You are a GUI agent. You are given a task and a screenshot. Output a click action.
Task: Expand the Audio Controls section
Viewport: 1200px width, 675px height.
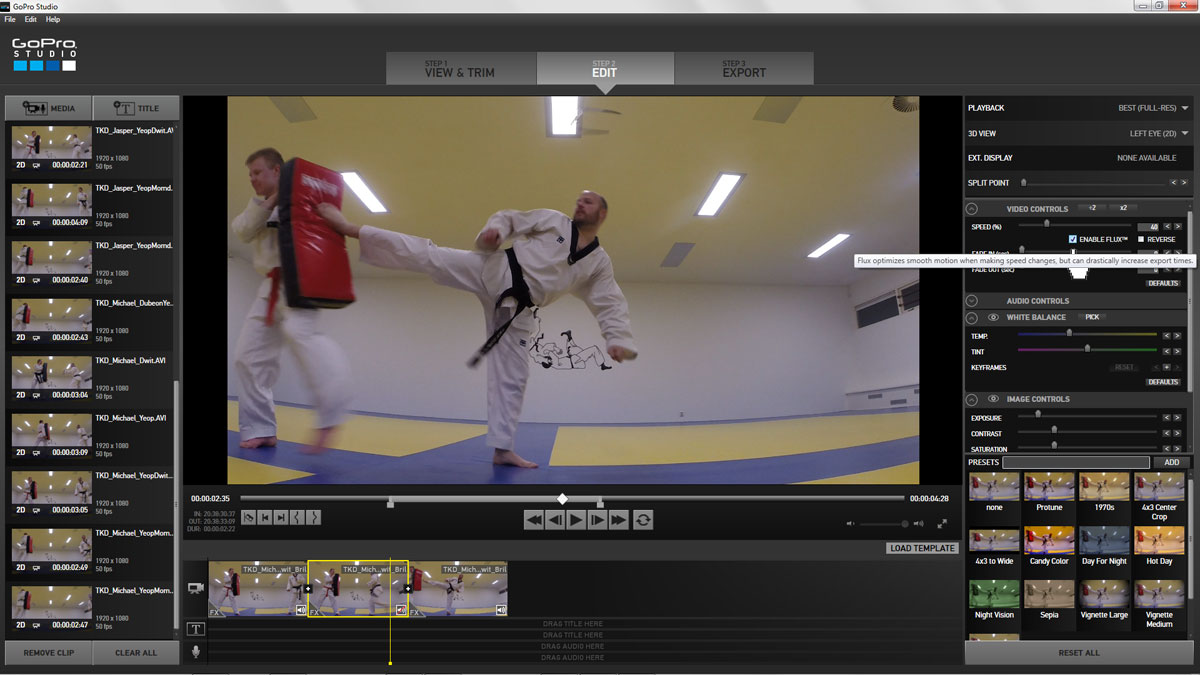(971, 301)
